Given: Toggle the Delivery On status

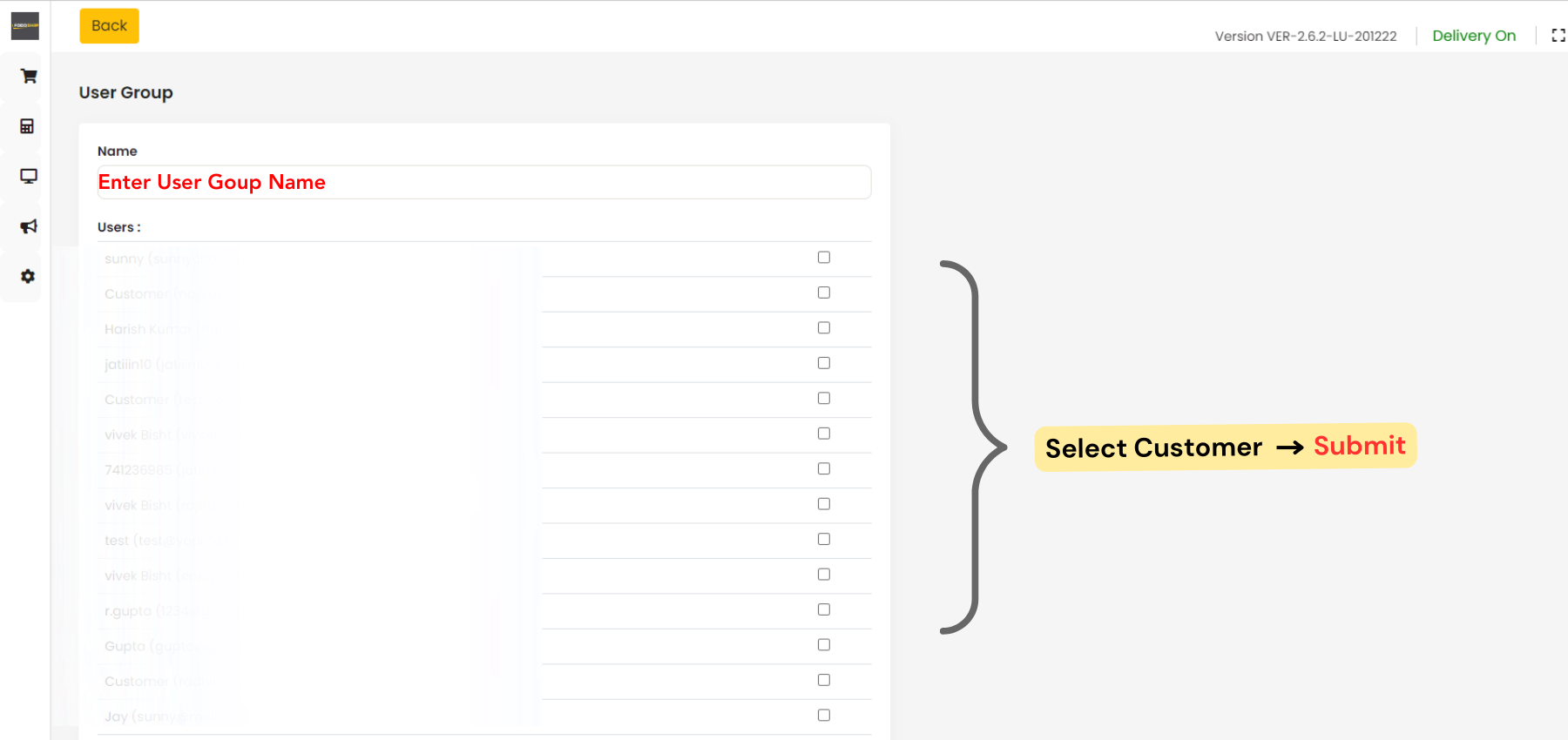Looking at the screenshot, I should coord(1474,36).
